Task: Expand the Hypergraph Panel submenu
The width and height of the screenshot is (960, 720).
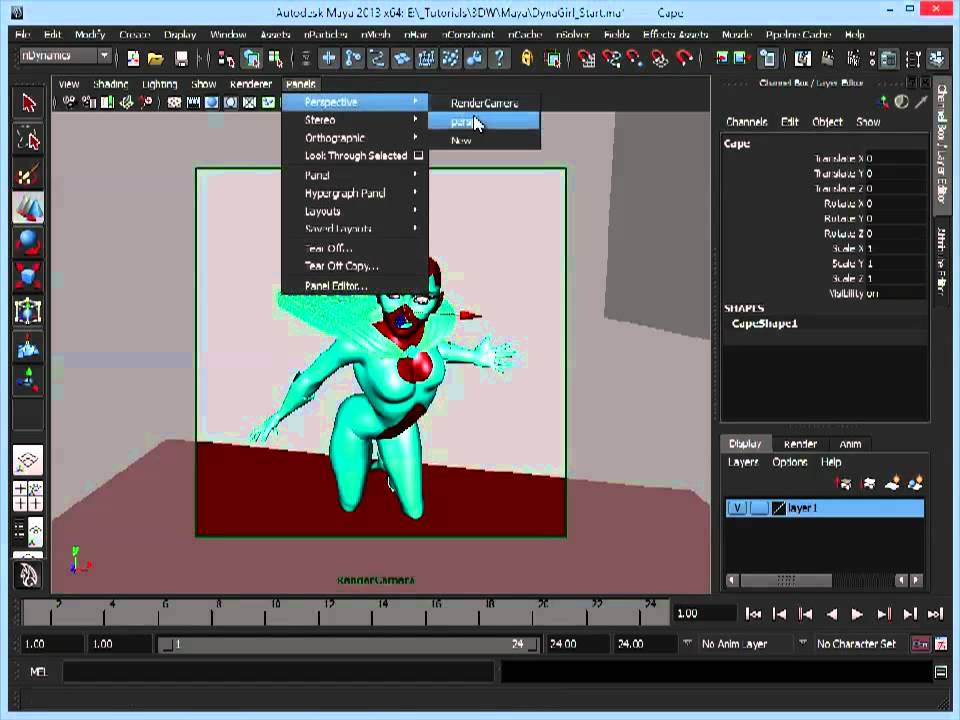Action: coord(355,193)
